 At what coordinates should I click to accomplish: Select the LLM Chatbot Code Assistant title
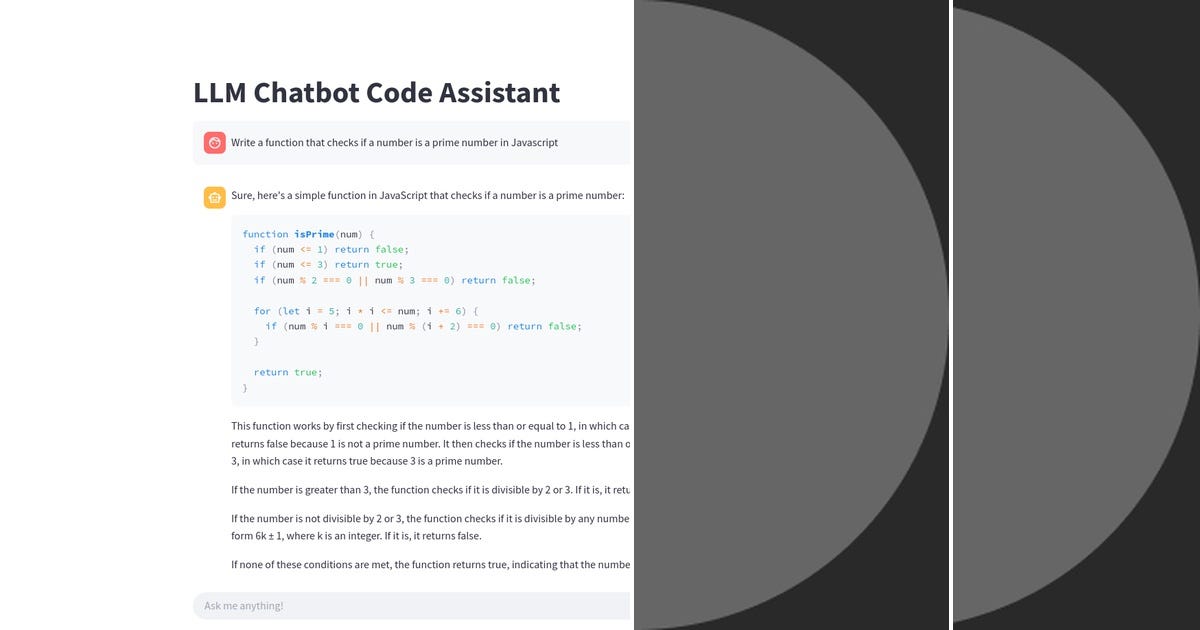[x=375, y=92]
